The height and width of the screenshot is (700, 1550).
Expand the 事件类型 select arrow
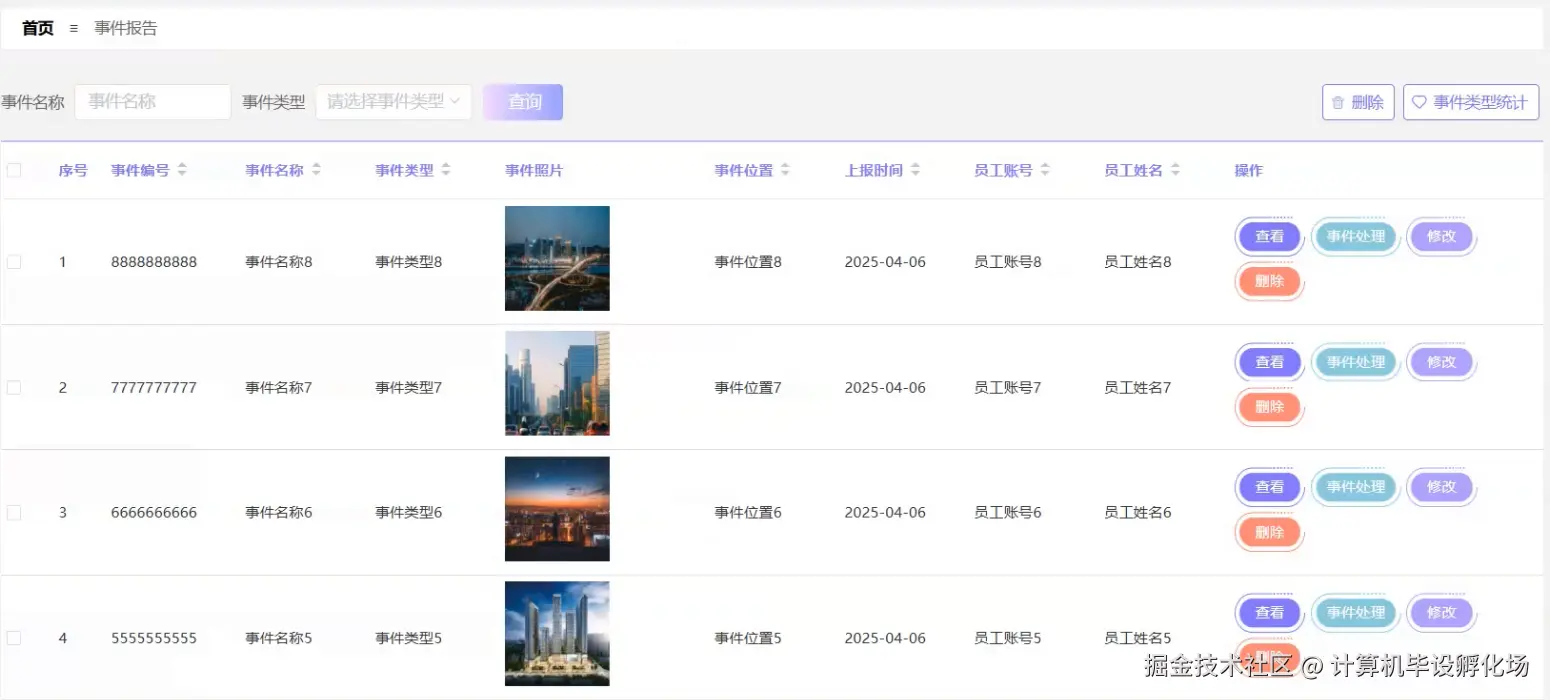456,101
